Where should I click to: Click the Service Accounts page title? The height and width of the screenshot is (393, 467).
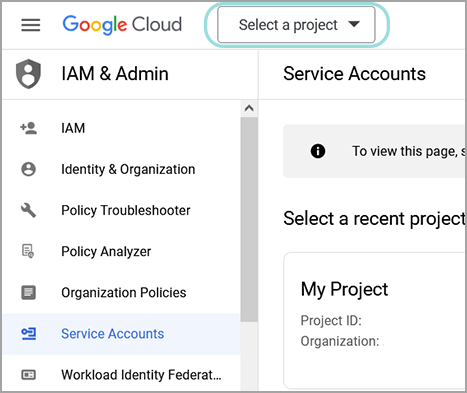354,74
